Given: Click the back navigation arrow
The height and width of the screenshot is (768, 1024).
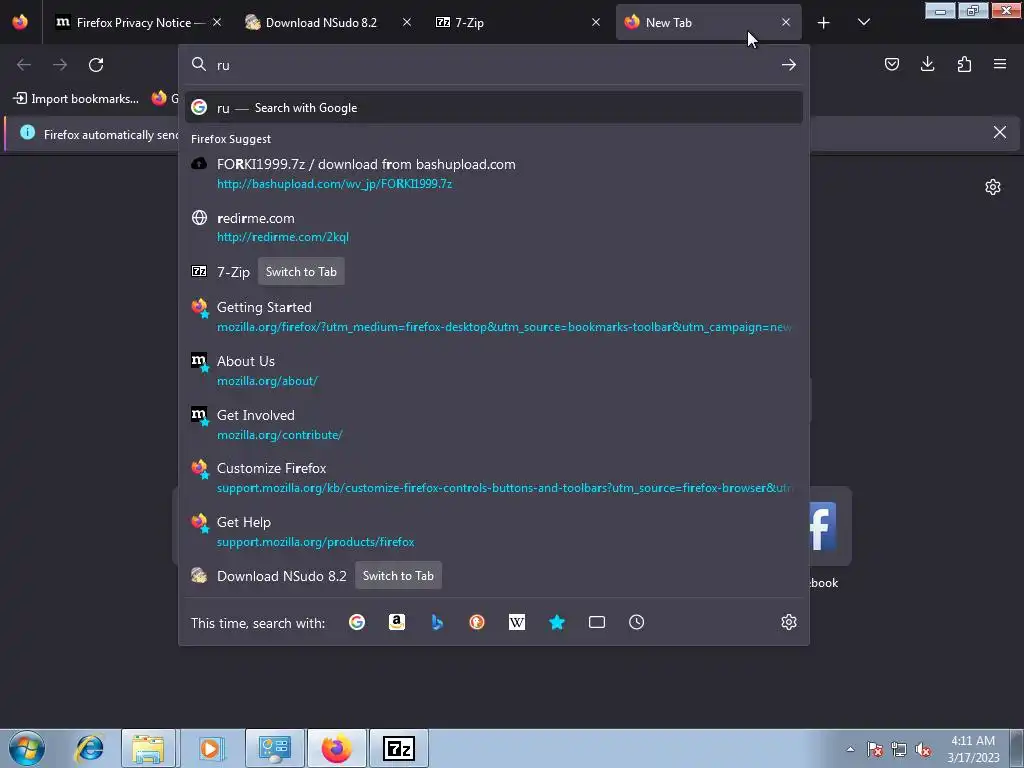Looking at the screenshot, I should [24, 65].
